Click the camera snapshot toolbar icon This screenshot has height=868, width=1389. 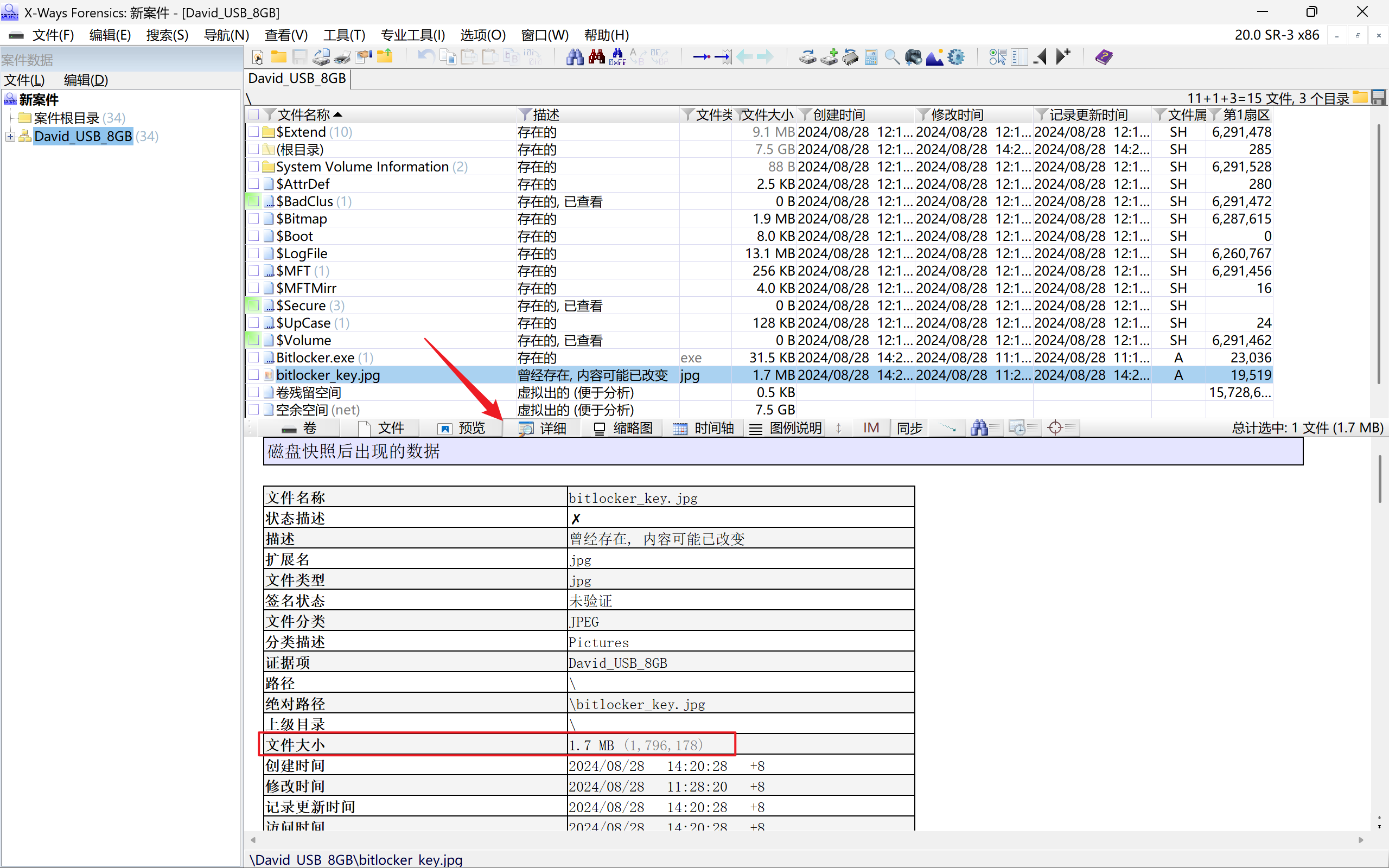(x=913, y=57)
